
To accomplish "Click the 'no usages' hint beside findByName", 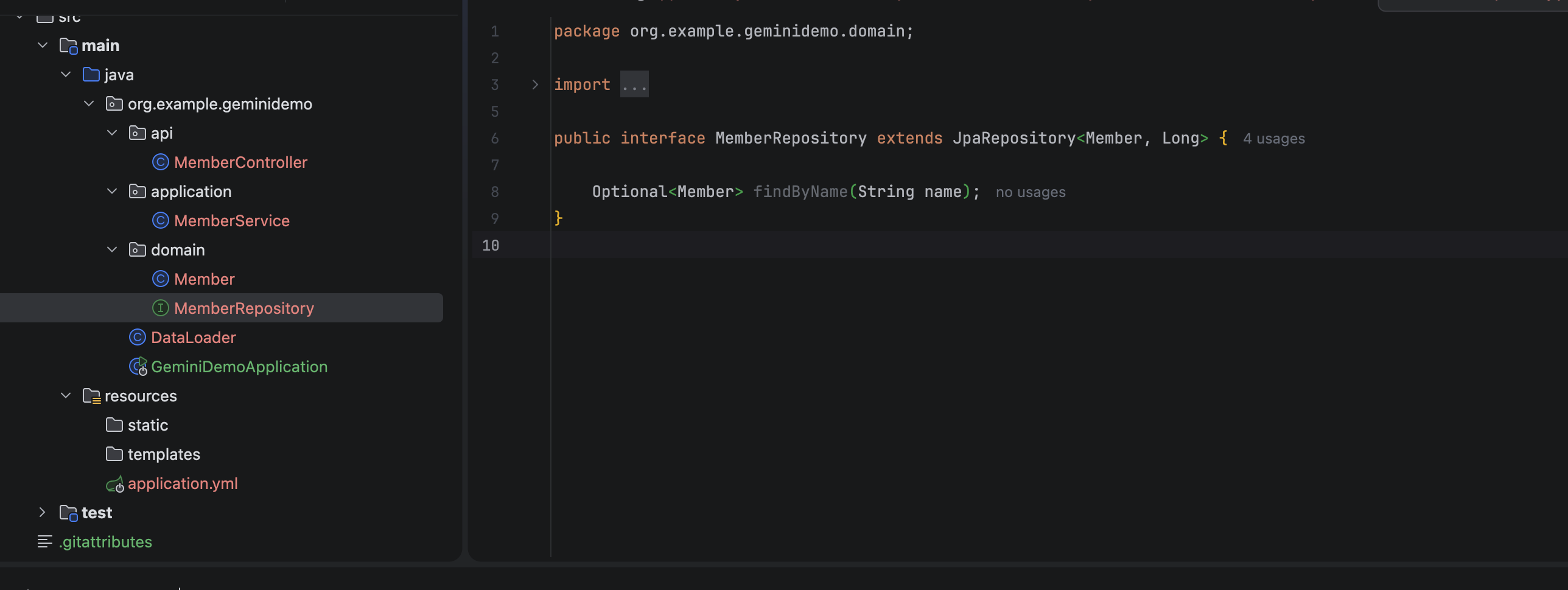I will (x=1030, y=192).
